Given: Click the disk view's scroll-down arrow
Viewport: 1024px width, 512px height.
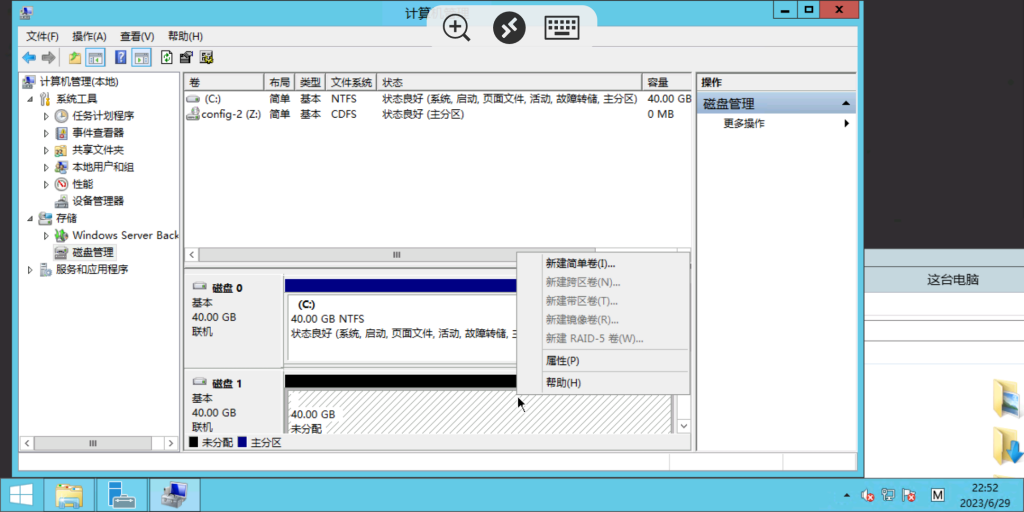Looking at the screenshot, I should [x=684, y=426].
